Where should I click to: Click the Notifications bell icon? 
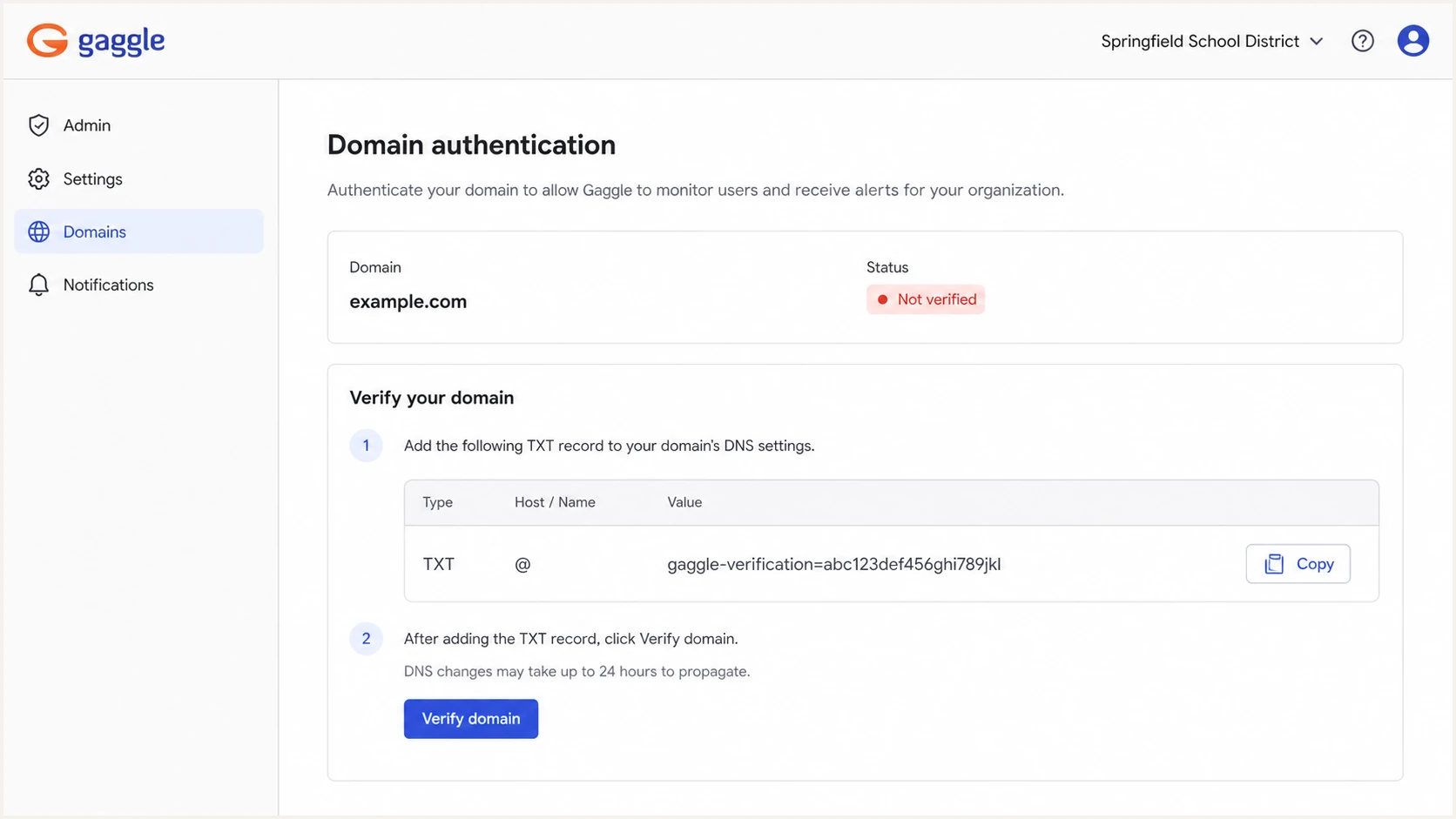pos(38,285)
